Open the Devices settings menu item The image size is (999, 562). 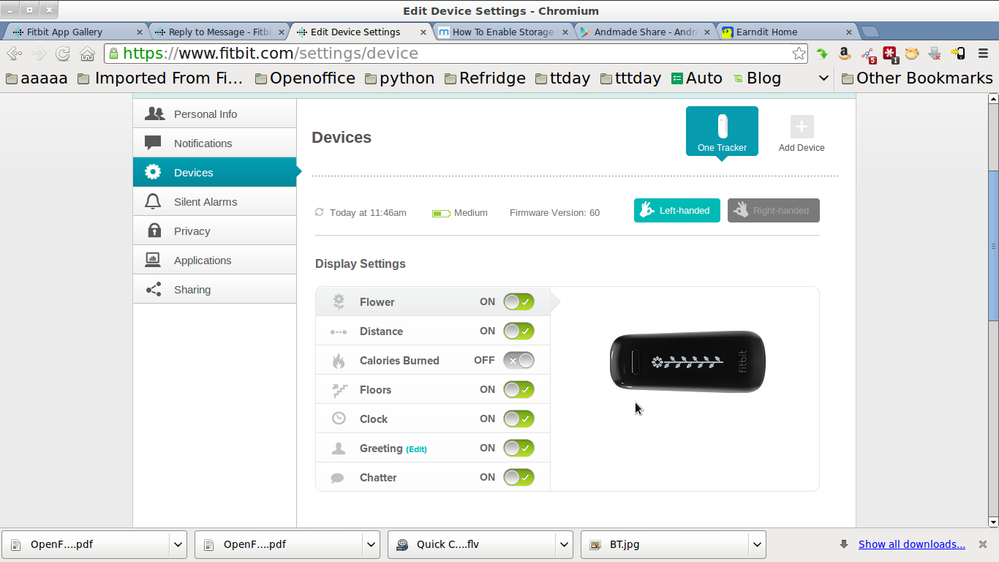215,172
